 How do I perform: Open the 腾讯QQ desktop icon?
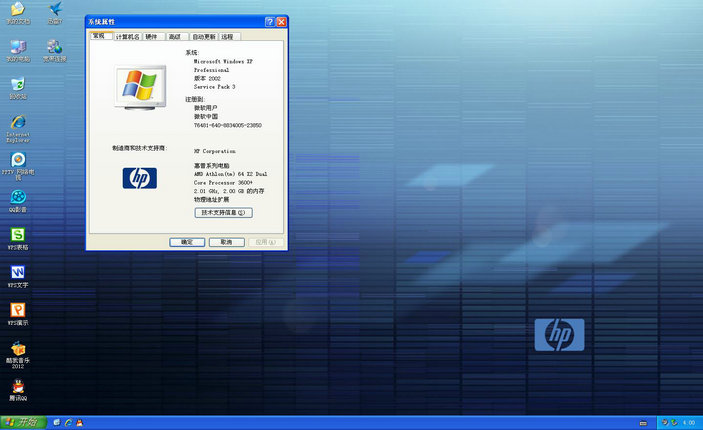[18, 388]
